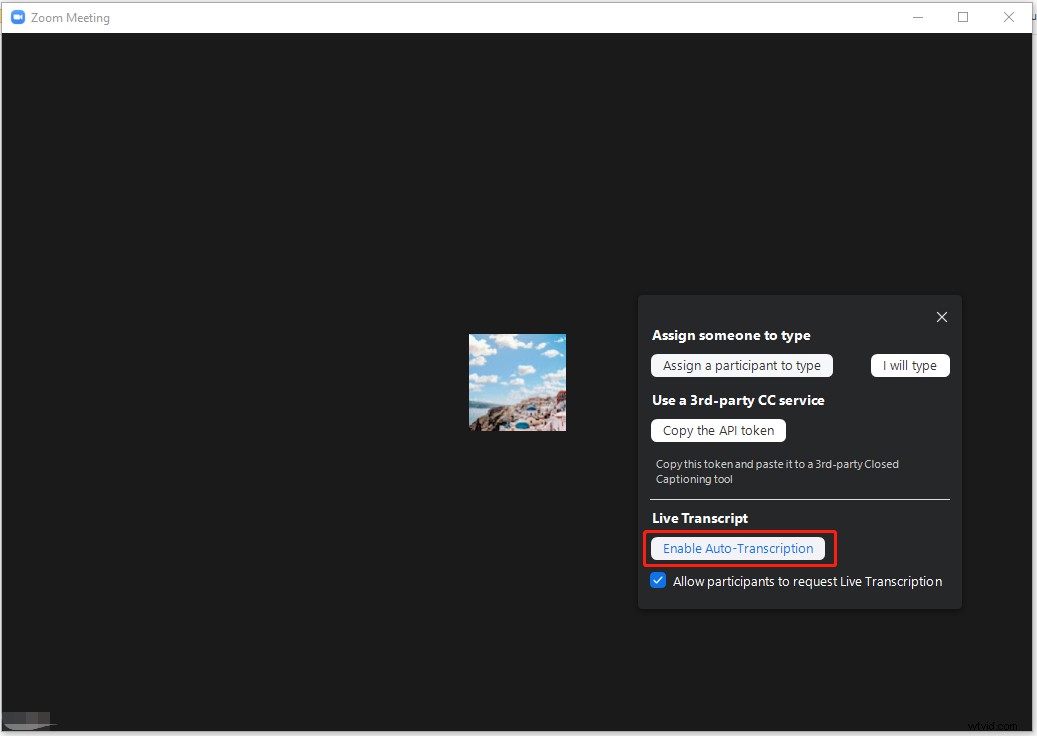Viewport: 1037px width, 736px height.
Task: Click the Live Transcript section heading
Action: tap(699, 518)
